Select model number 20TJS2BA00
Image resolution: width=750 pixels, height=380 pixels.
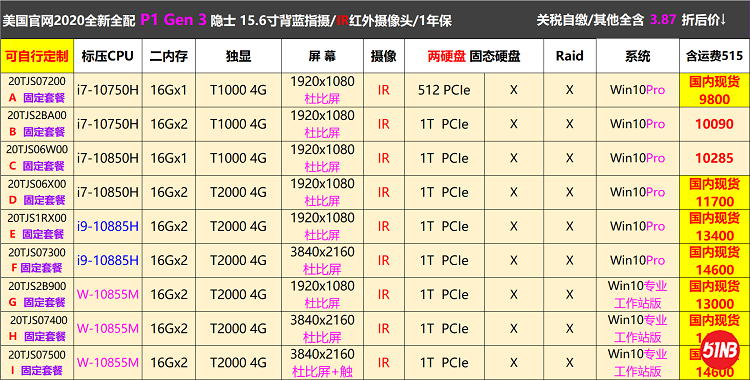click(37, 115)
